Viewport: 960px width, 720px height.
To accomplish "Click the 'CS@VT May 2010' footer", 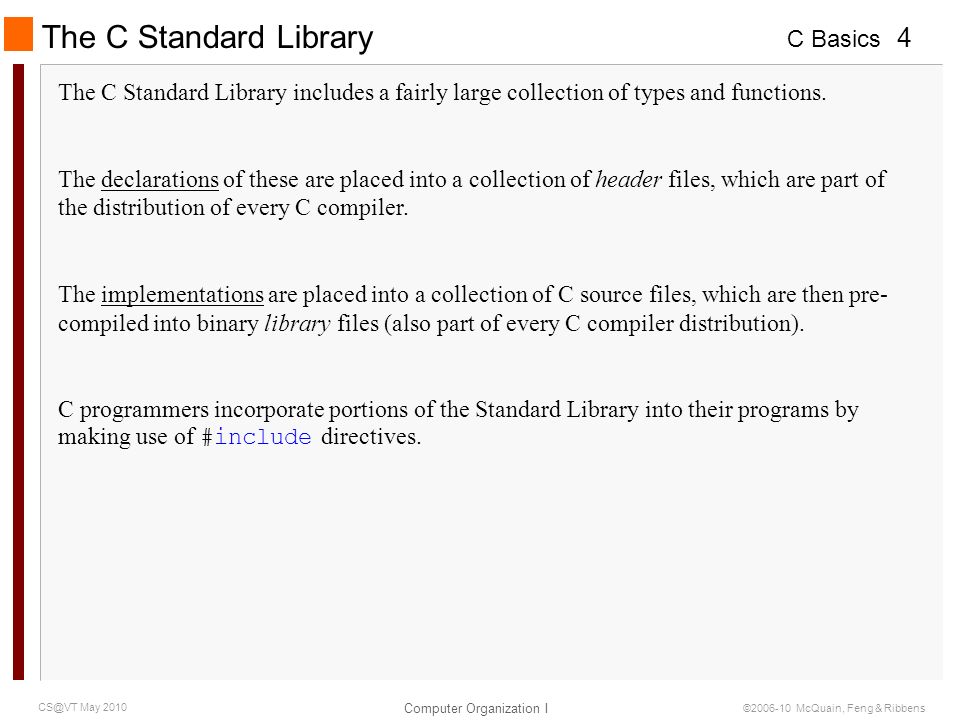I will click(83, 707).
